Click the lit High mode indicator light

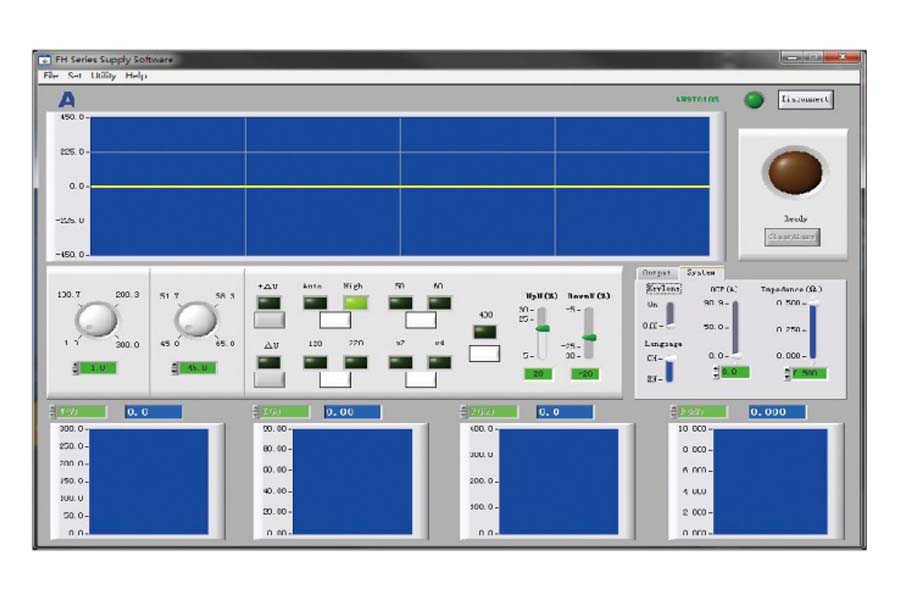point(357,302)
